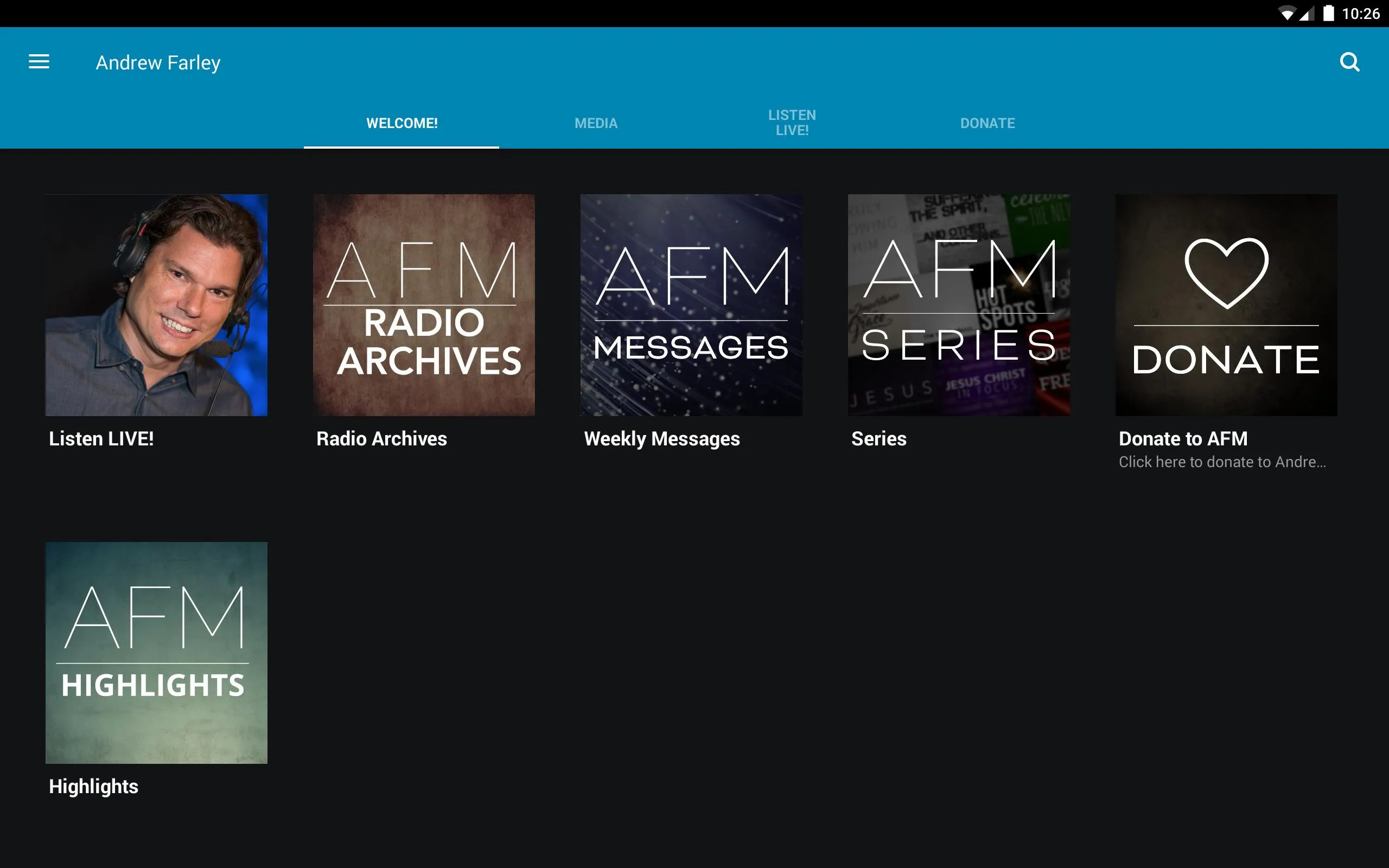This screenshot has width=1389, height=868.
Task: Select the WELCOME! tab
Action: [401, 122]
